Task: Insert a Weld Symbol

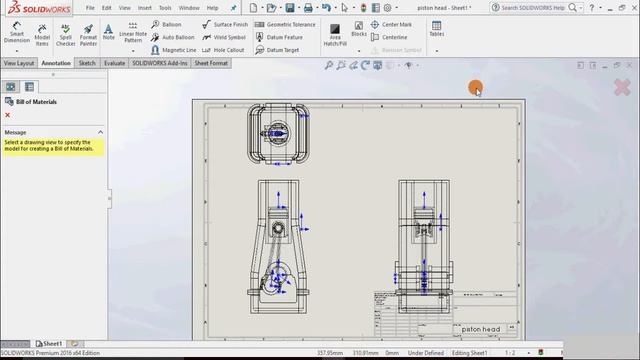Action: click(224, 37)
